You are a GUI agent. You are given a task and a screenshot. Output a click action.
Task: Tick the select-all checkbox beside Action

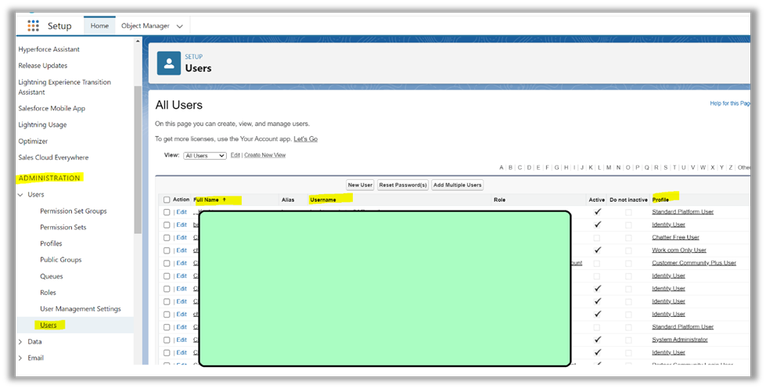pyautogui.click(x=167, y=200)
